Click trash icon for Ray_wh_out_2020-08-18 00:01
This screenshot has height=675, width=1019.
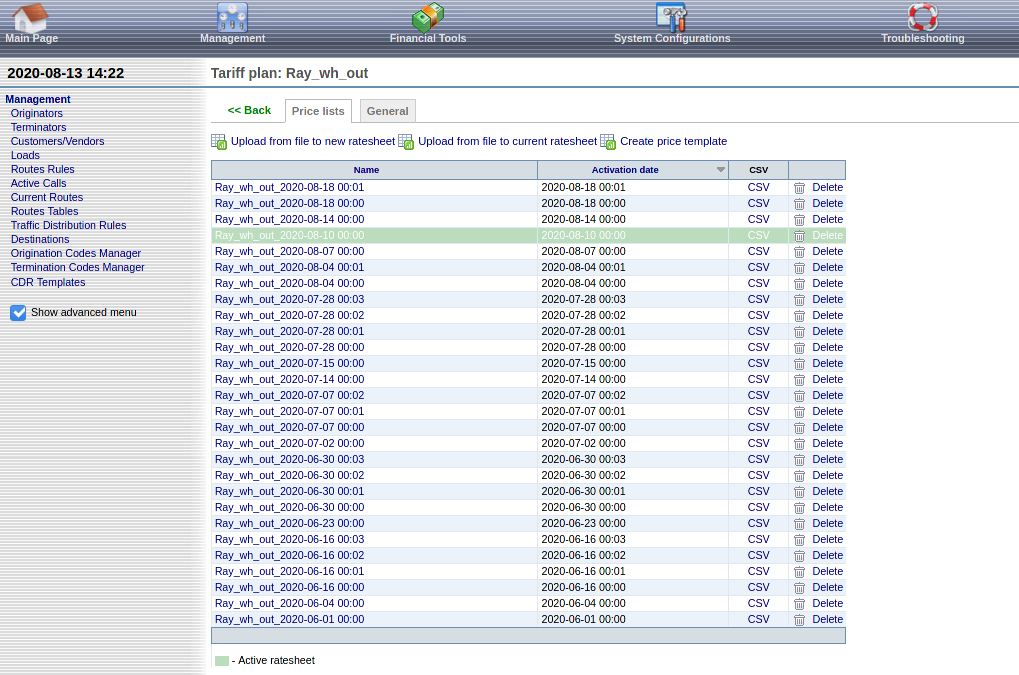point(799,187)
